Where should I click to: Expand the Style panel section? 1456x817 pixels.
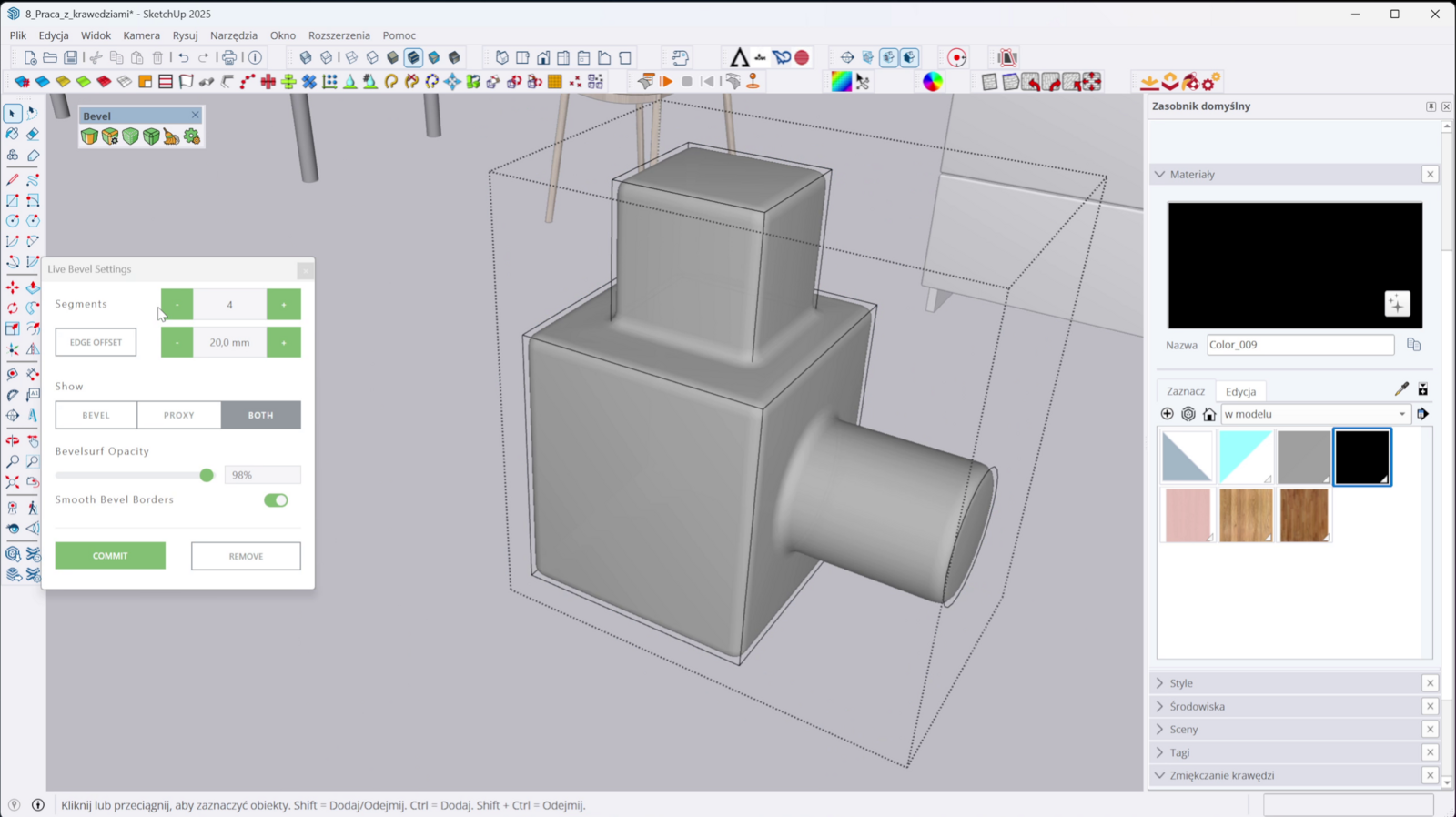click(1181, 683)
